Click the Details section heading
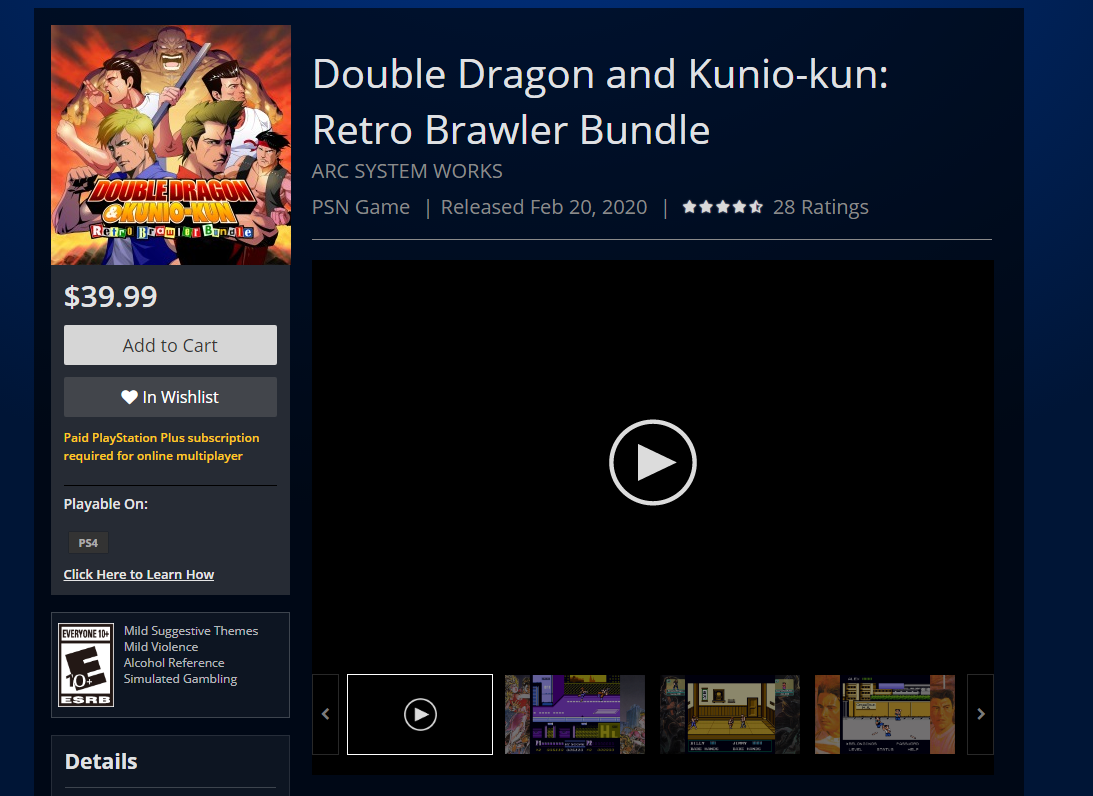Screen dimensions: 1093x796 coord(101,761)
